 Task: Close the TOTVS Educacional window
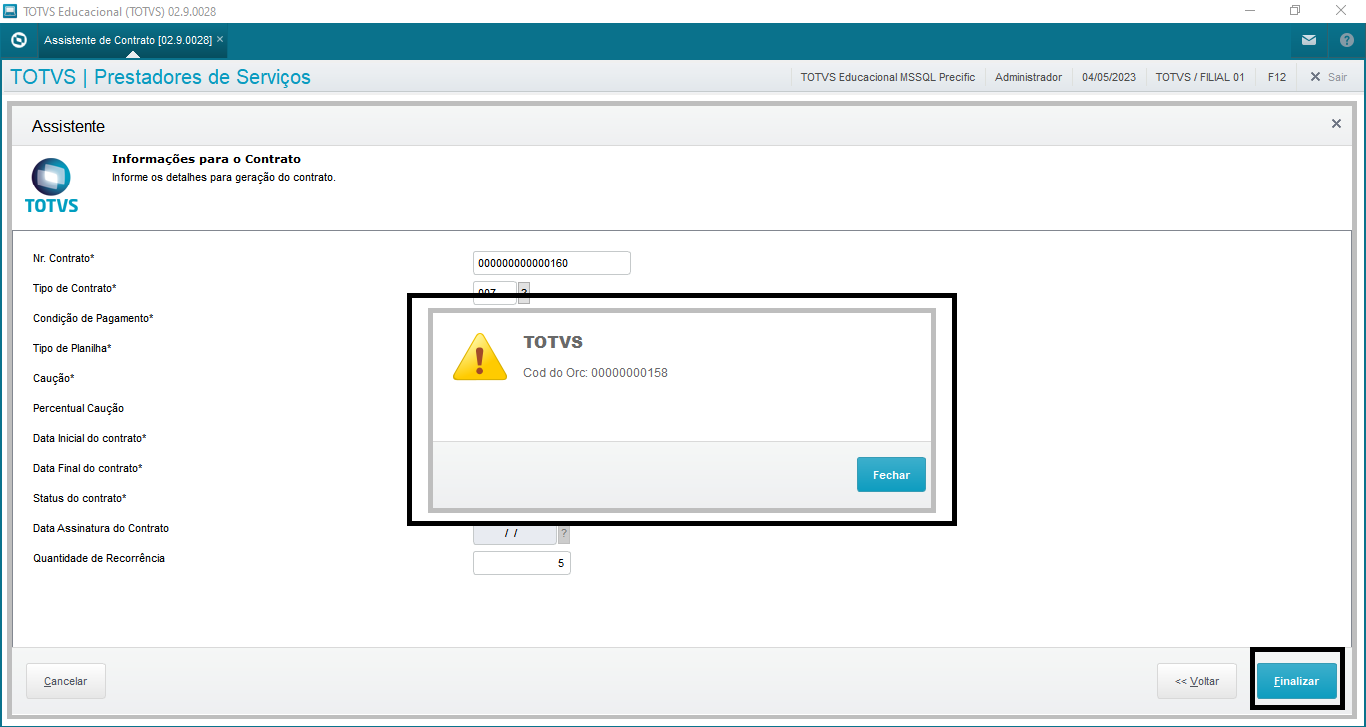coord(1342,11)
